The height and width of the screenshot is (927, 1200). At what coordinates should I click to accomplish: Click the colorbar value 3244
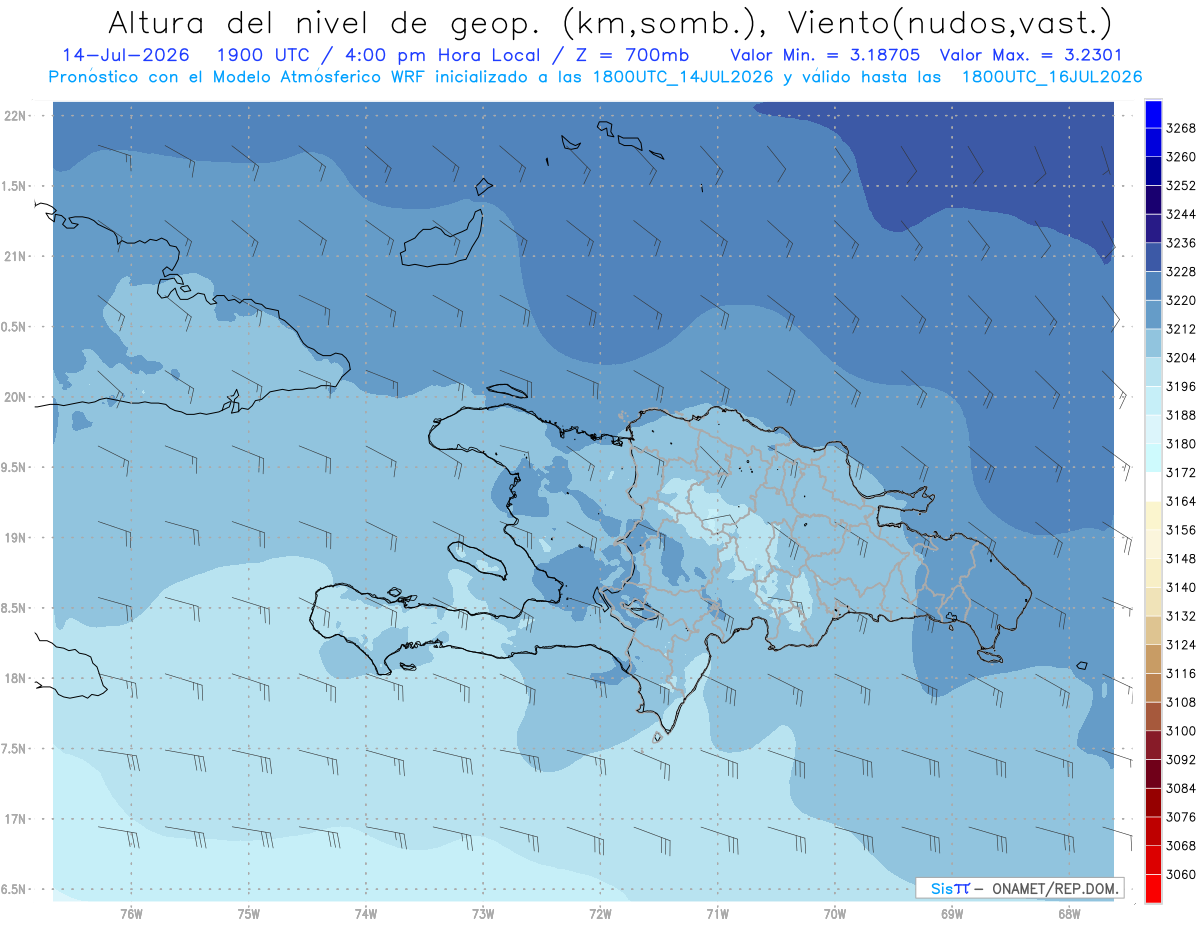click(1181, 214)
